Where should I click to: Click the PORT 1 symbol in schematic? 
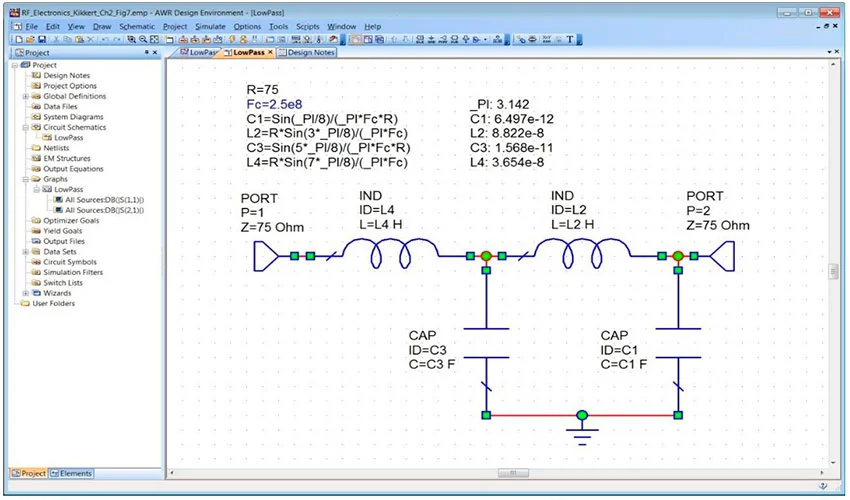coord(267,256)
